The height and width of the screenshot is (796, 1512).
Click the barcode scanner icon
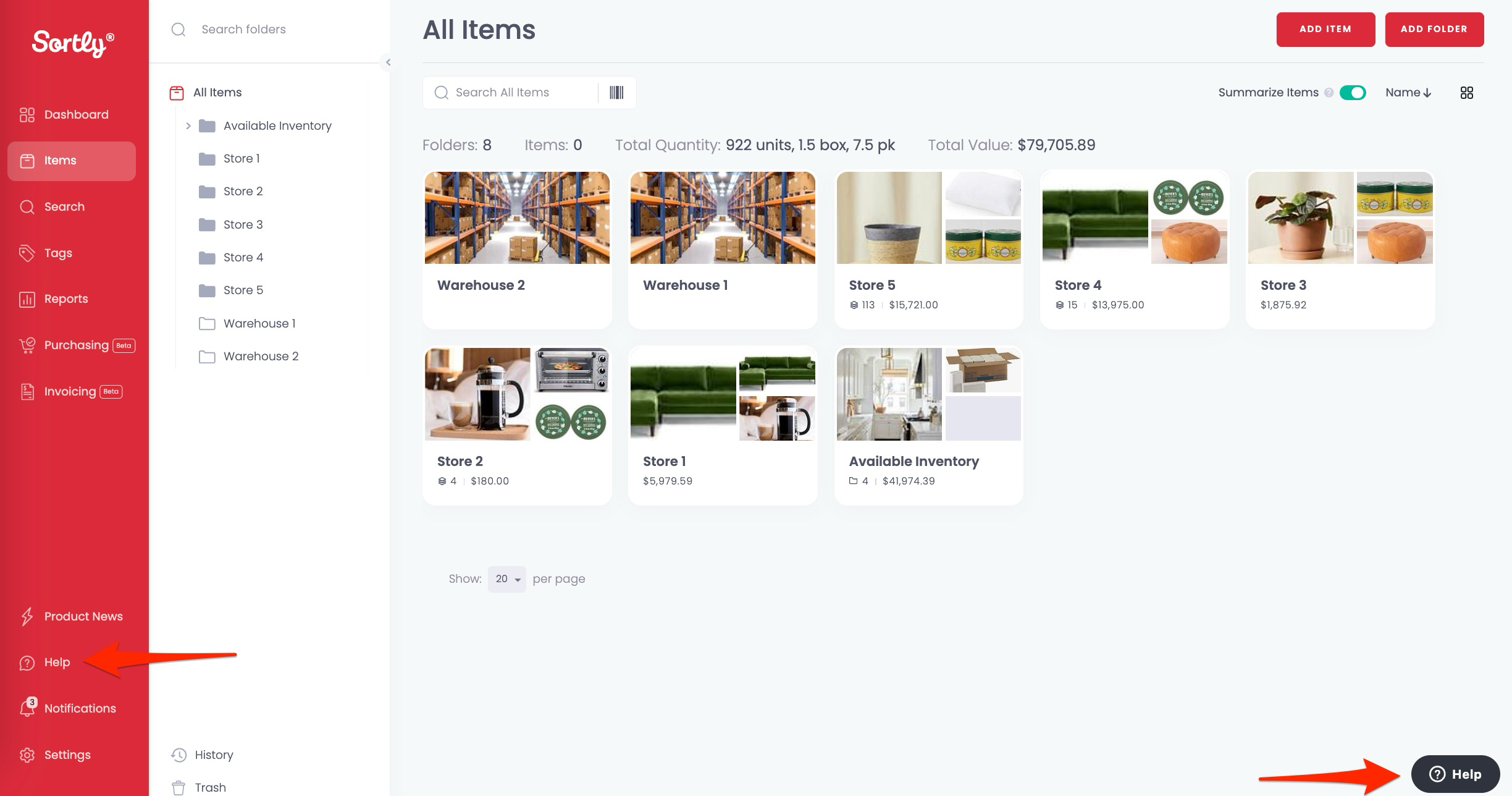616,93
